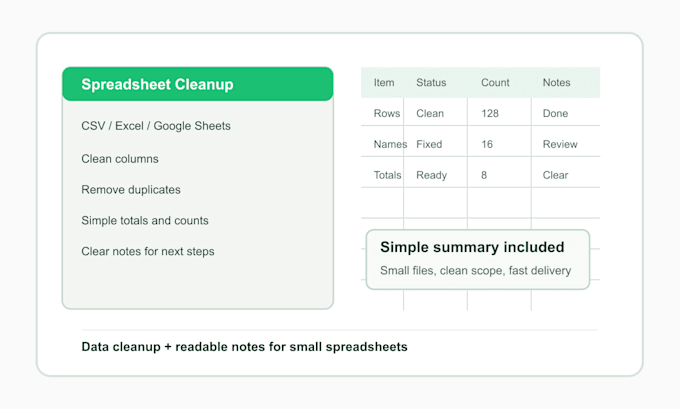680x409 pixels.
Task: Click the 'Count' column header
Action: 495,82
